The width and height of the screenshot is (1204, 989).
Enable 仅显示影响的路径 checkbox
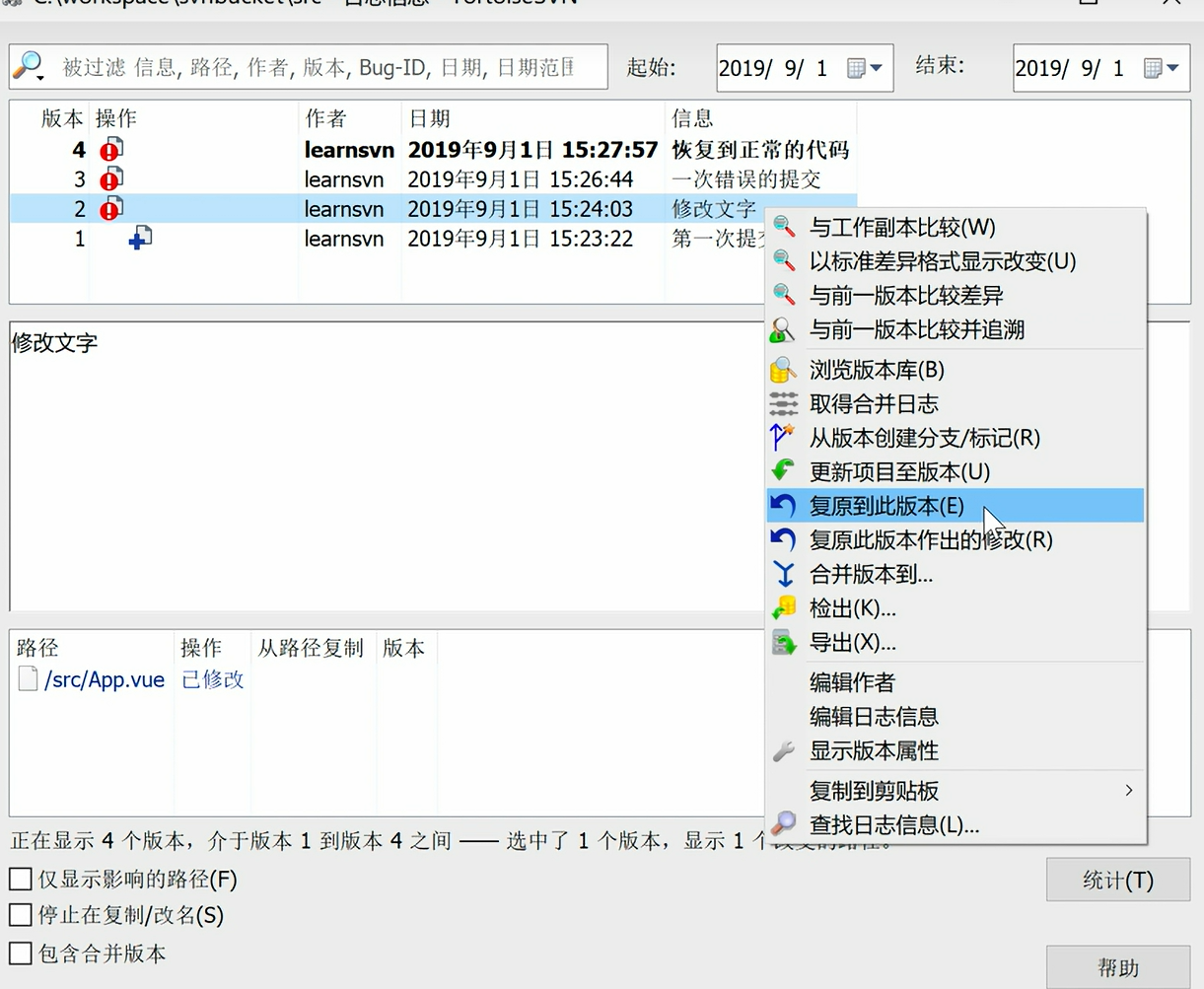(20, 879)
